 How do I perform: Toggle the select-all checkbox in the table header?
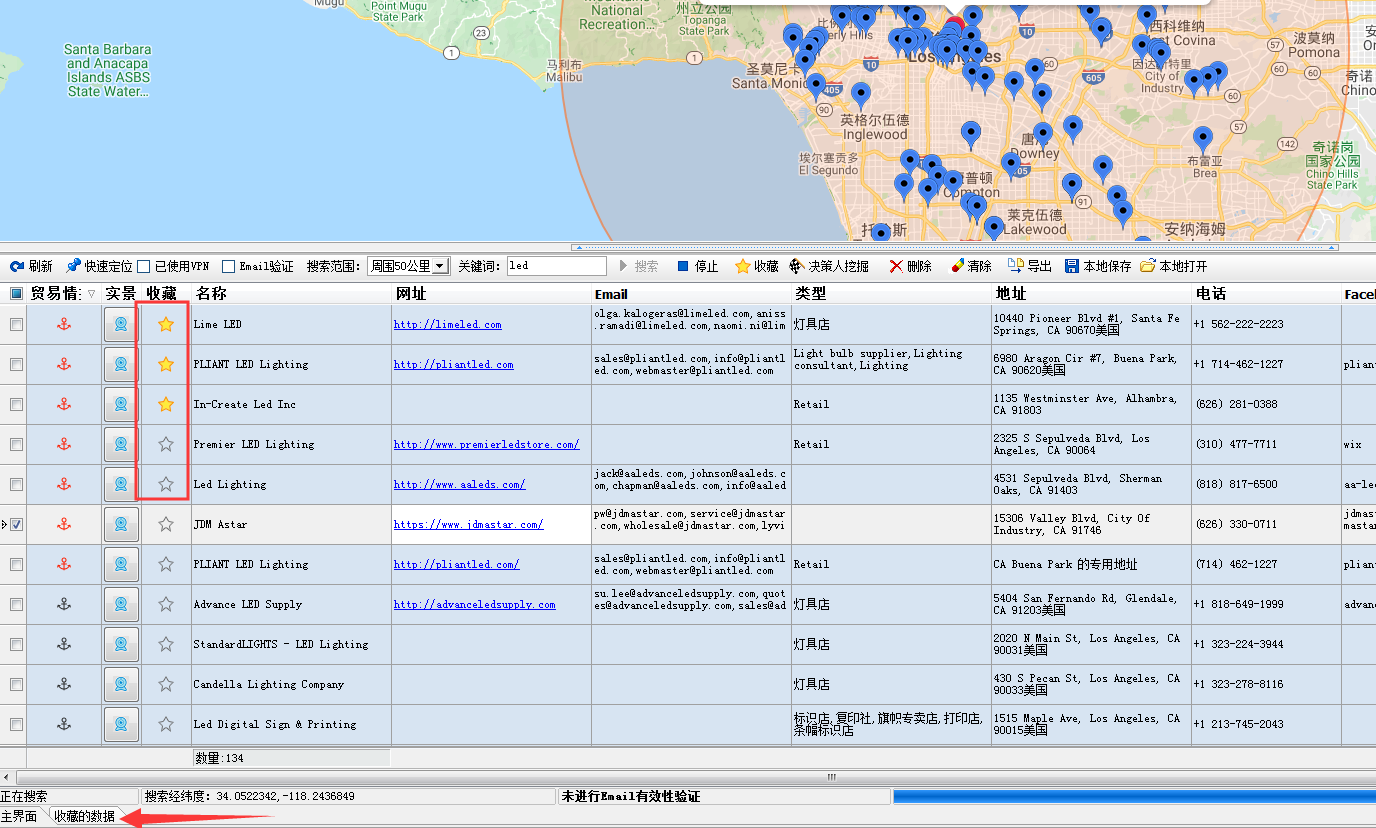[x=16, y=294]
